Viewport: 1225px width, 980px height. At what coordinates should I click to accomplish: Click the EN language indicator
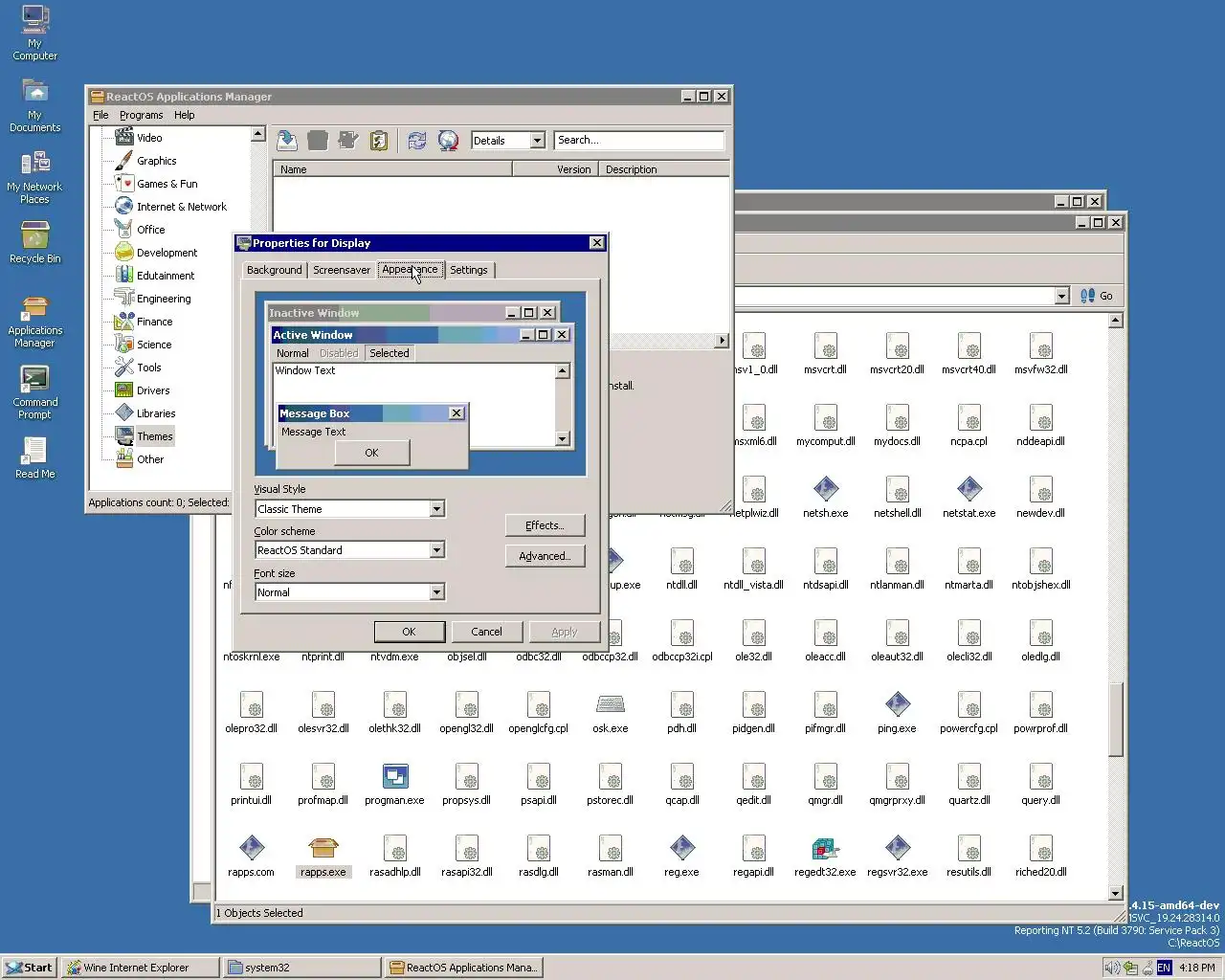1164,968
